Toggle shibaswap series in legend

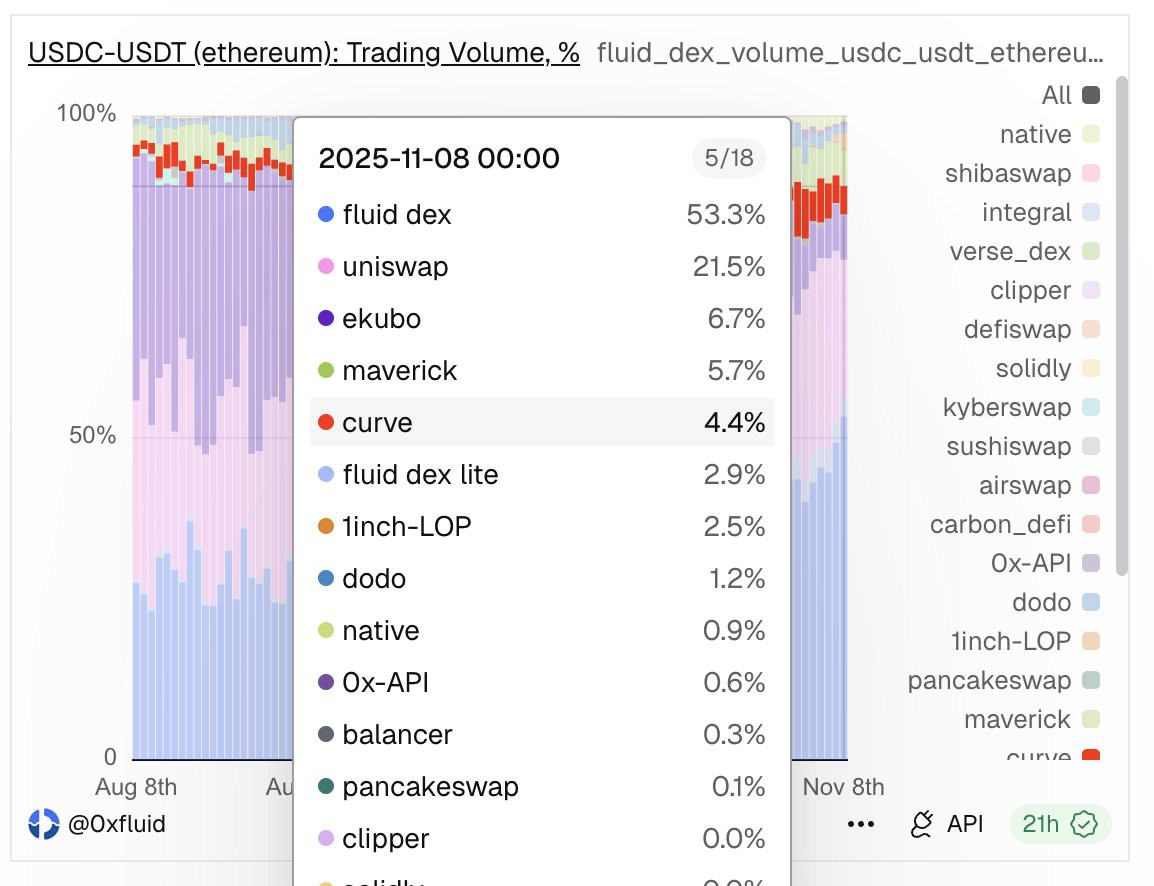(1022, 173)
